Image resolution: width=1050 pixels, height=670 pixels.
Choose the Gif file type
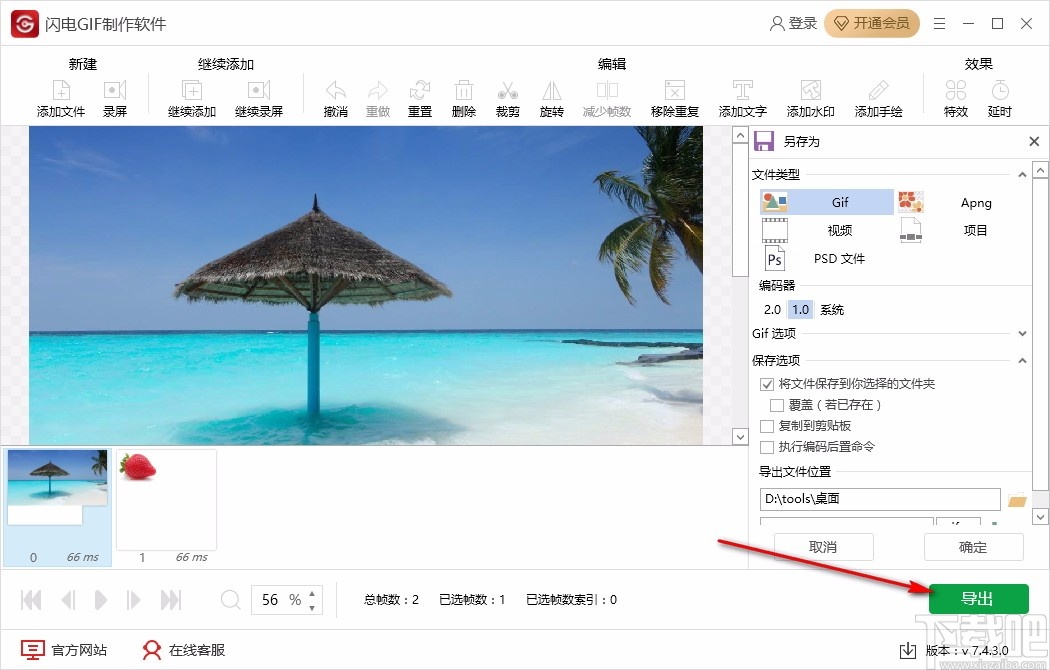click(x=827, y=202)
